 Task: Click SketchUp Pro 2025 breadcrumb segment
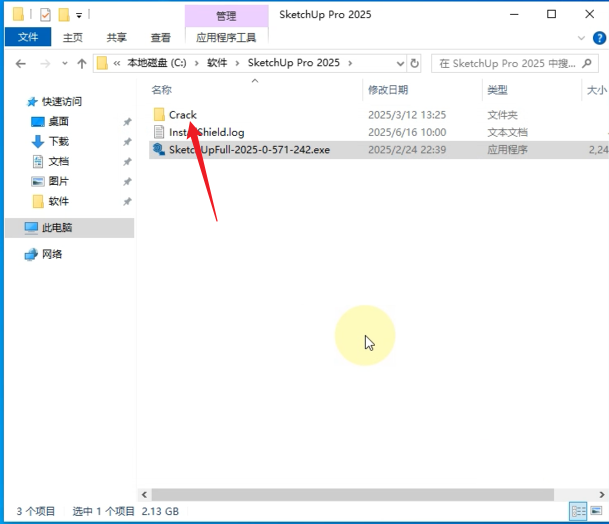pyautogui.click(x=294, y=63)
